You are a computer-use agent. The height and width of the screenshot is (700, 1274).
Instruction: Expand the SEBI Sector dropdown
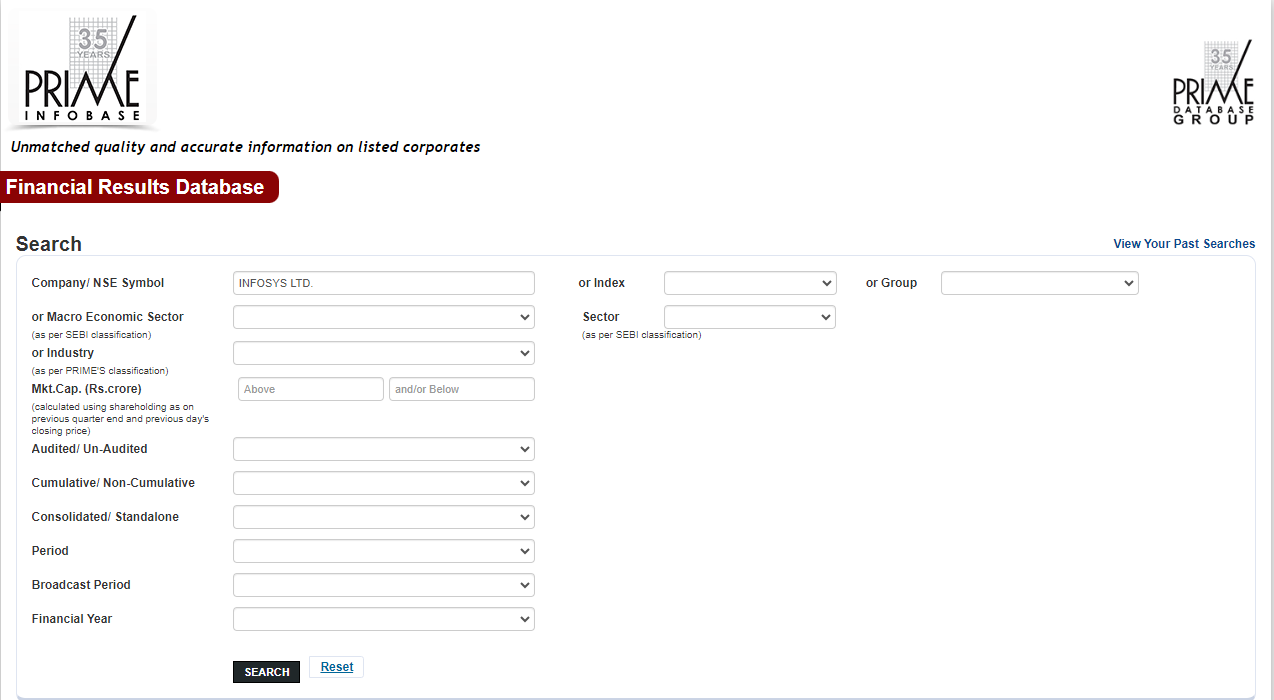749,317
